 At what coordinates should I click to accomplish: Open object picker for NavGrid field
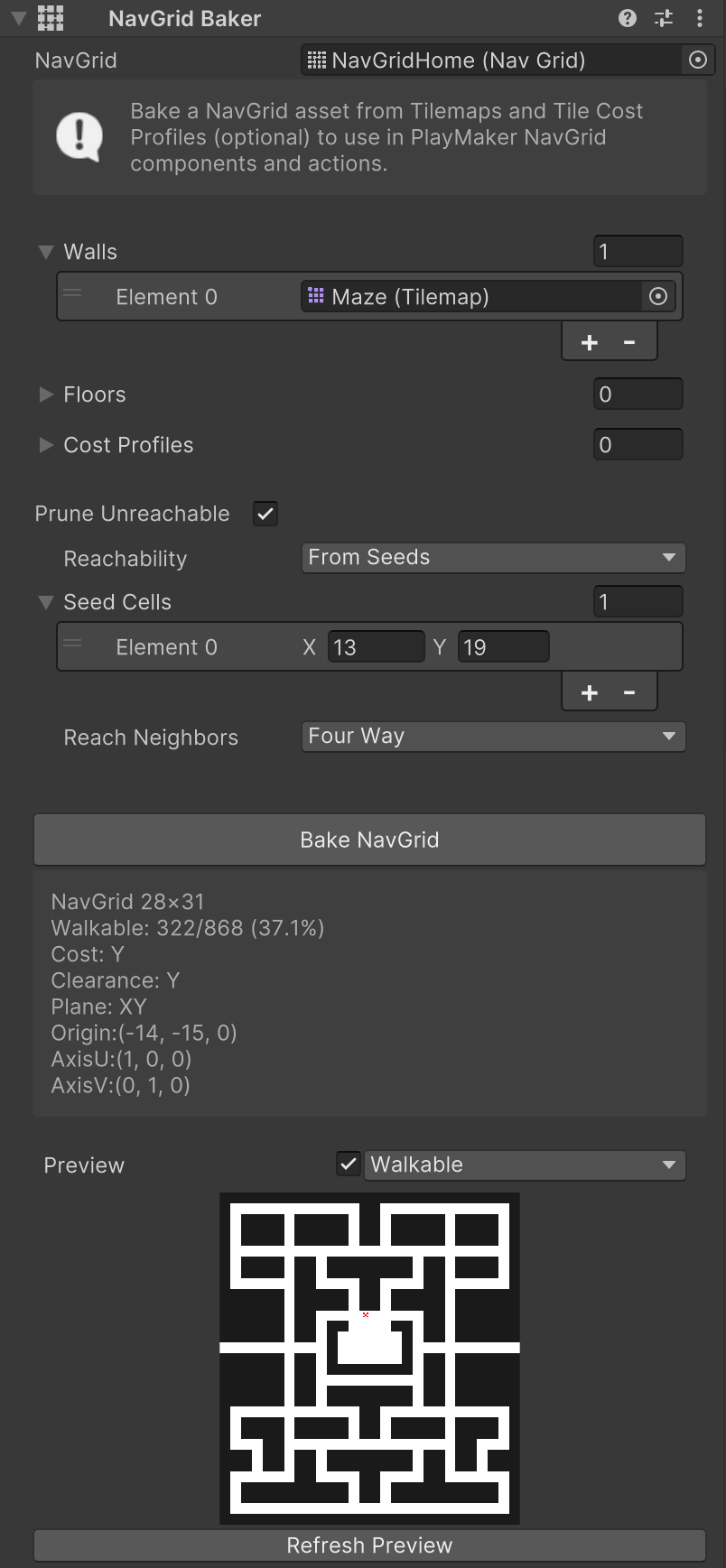(697, 60)
